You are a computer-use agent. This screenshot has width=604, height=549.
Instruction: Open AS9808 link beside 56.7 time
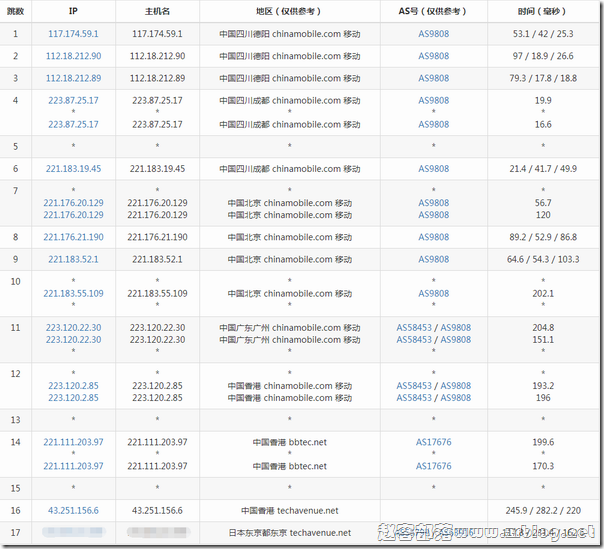click(x=434, y=203)
